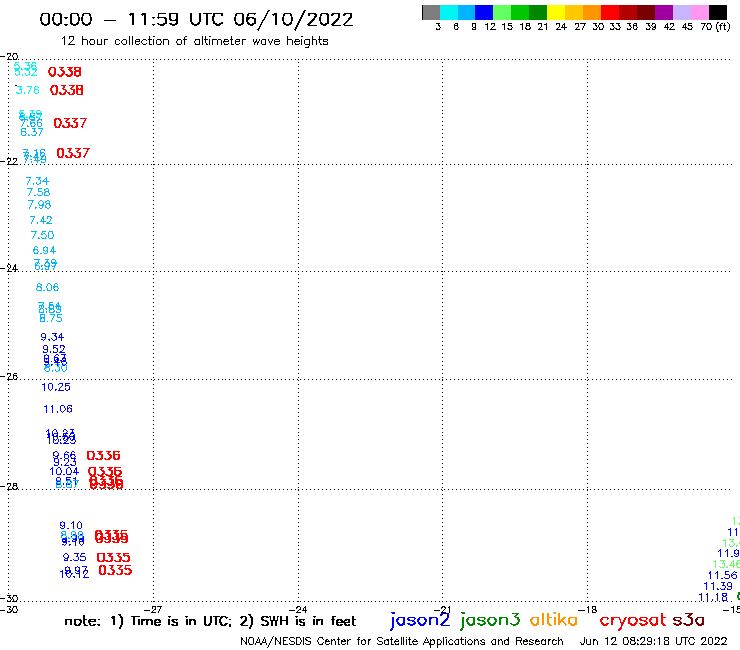Select the wave height value '9.35'

(75, 557)
